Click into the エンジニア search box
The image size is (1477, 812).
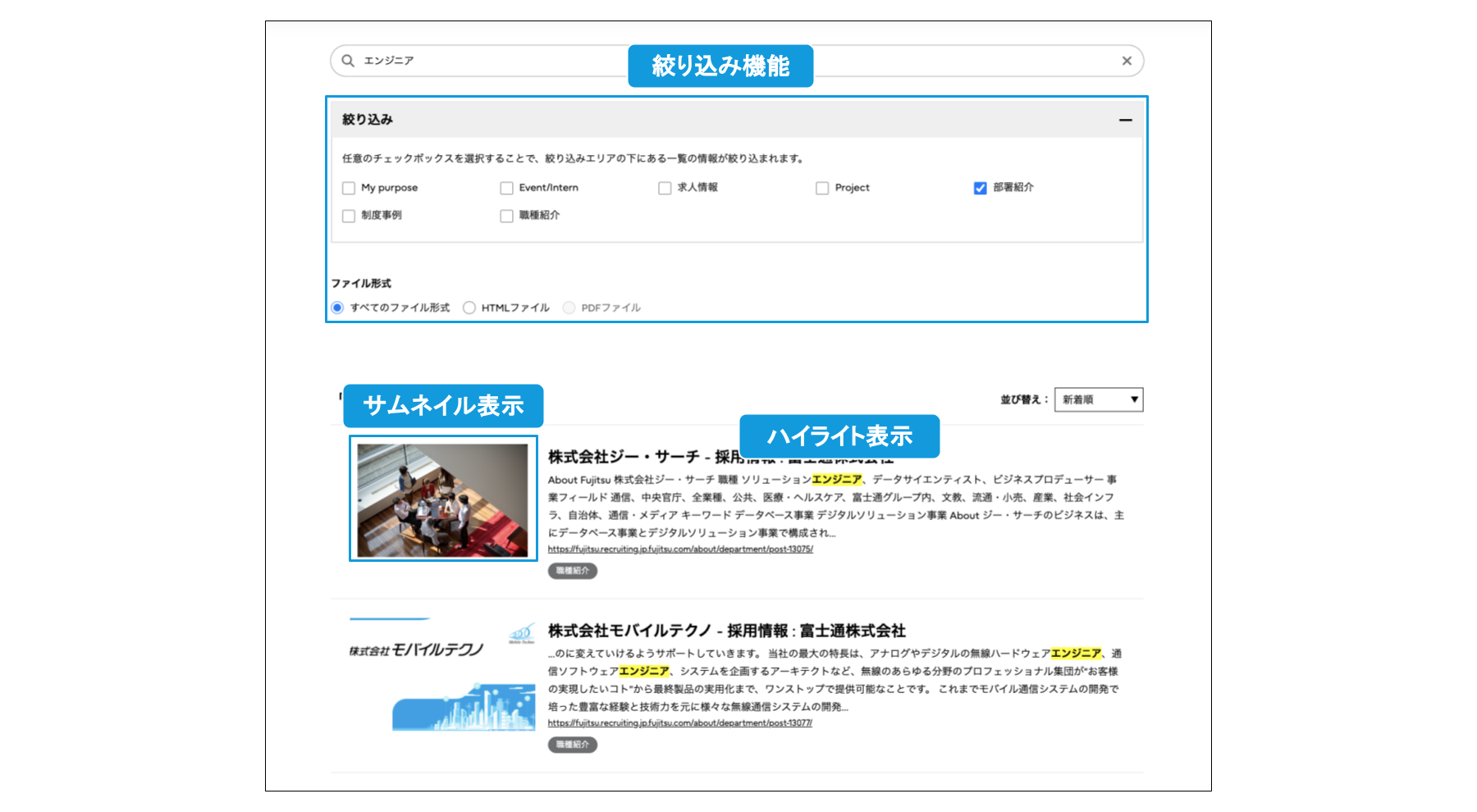coord(737,61)
